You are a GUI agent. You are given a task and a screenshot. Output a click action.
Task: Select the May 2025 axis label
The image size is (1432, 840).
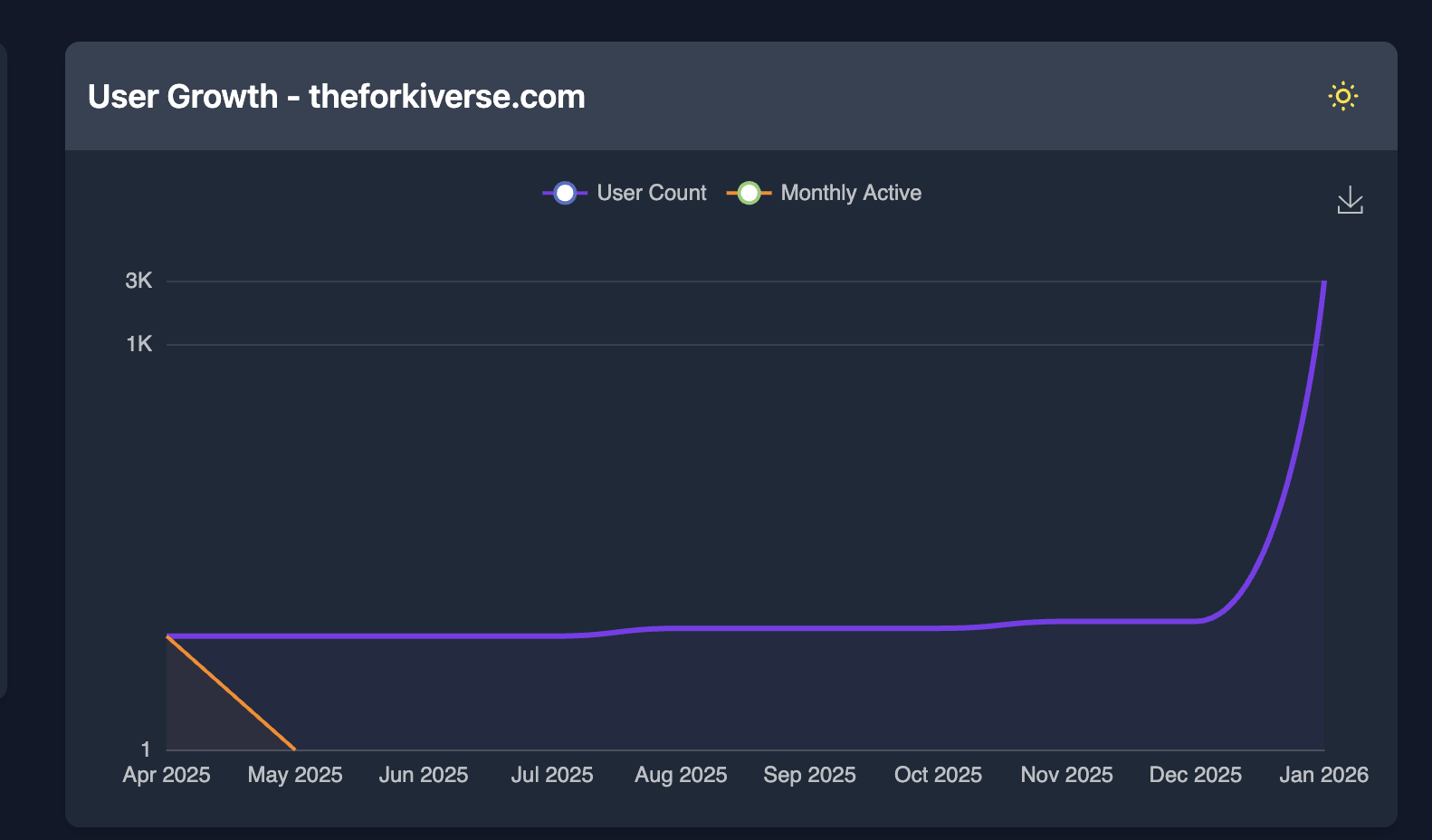pyautogui.click(x=295, y=775)
